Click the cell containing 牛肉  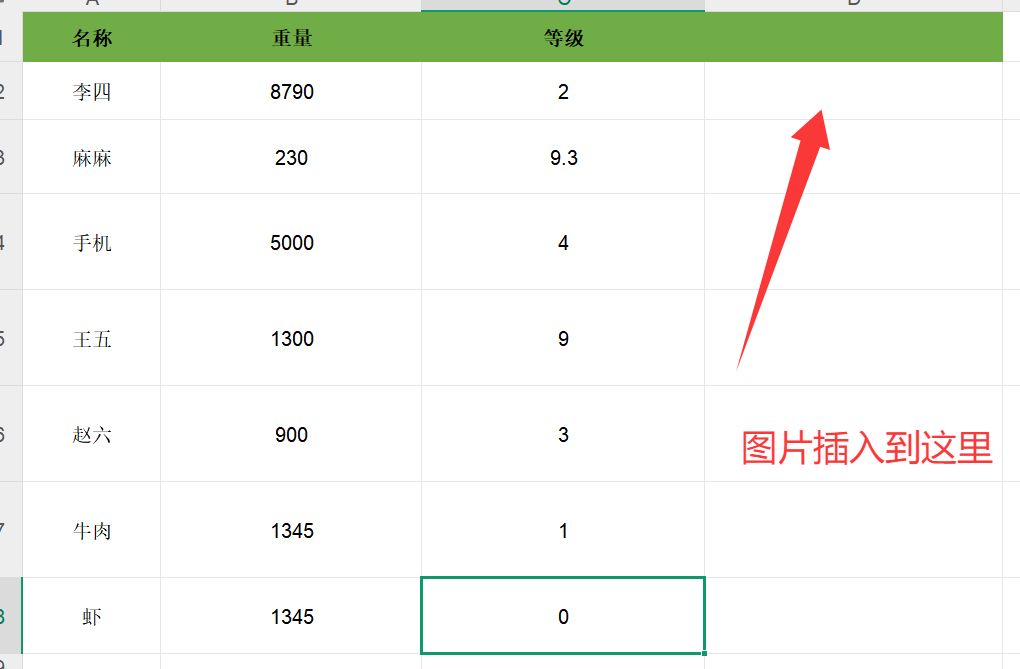tap(92, 530)
